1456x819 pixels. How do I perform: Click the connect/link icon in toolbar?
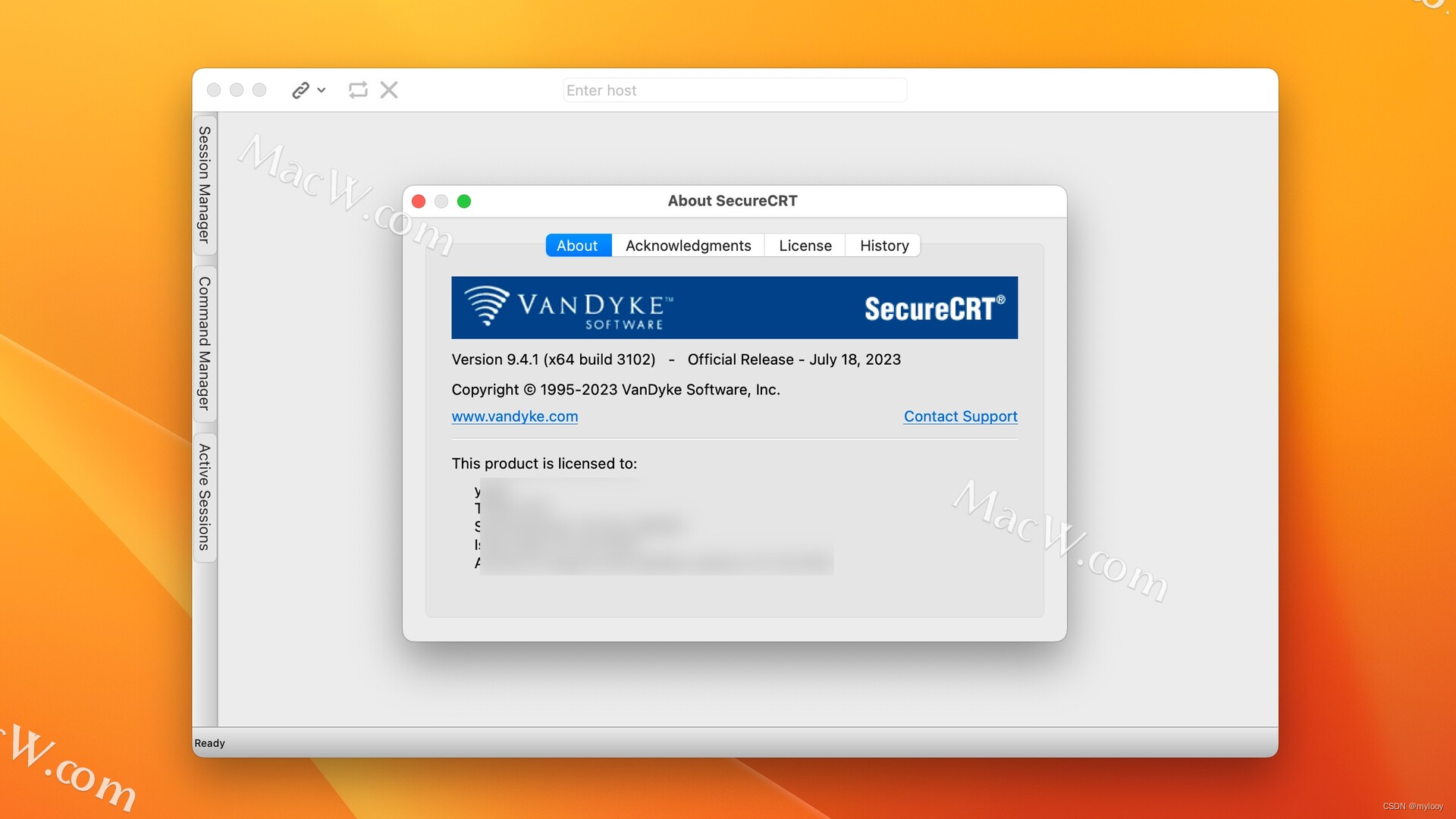click(x=299, y=90)
